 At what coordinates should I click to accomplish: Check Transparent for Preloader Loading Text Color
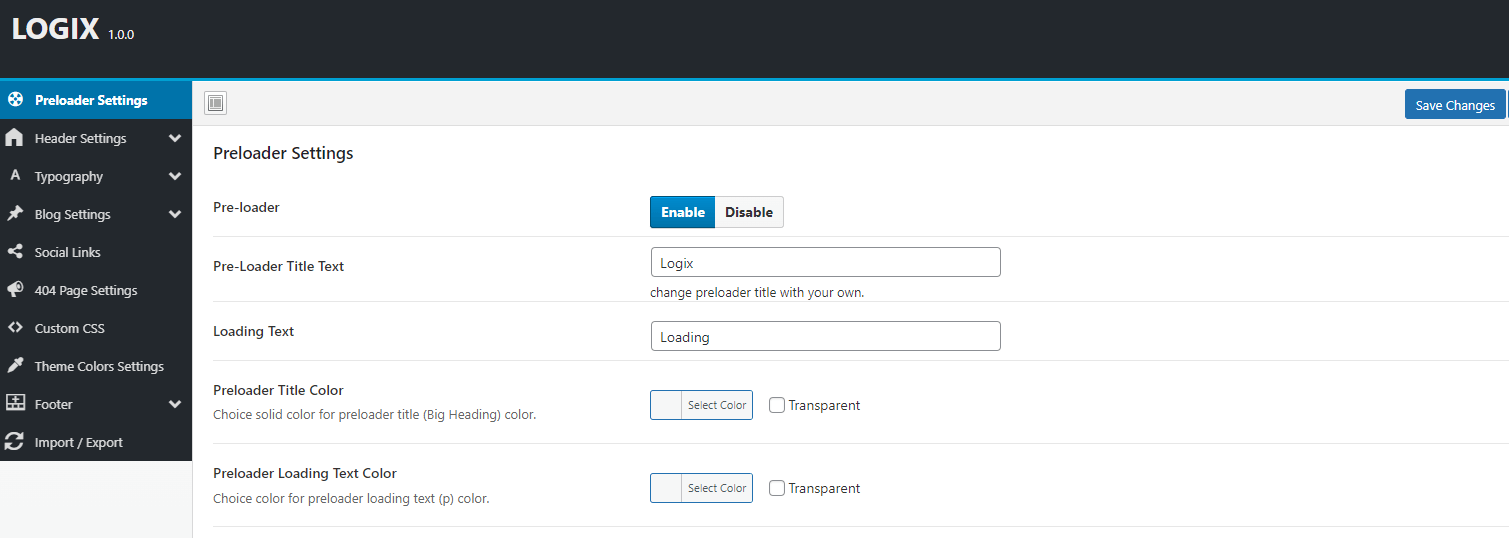coord(777,488)
